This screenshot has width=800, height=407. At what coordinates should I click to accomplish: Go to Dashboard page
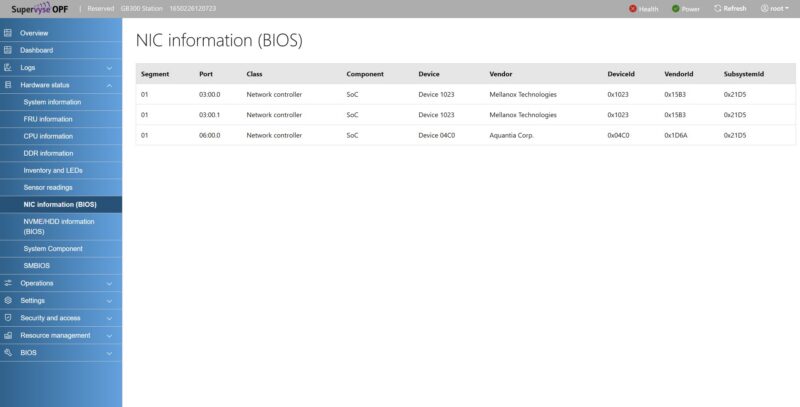click(37, 50)
